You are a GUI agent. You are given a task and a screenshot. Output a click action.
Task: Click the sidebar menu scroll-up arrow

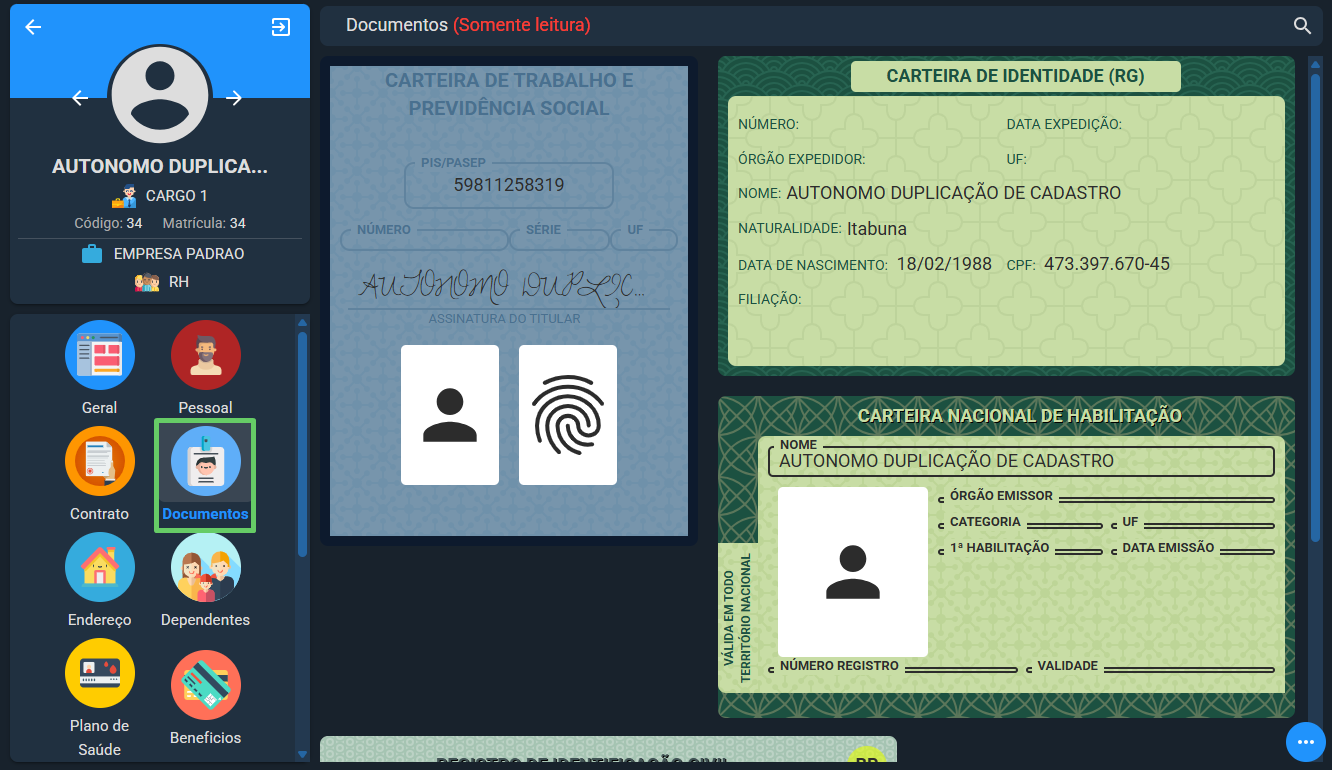(302, 322)
